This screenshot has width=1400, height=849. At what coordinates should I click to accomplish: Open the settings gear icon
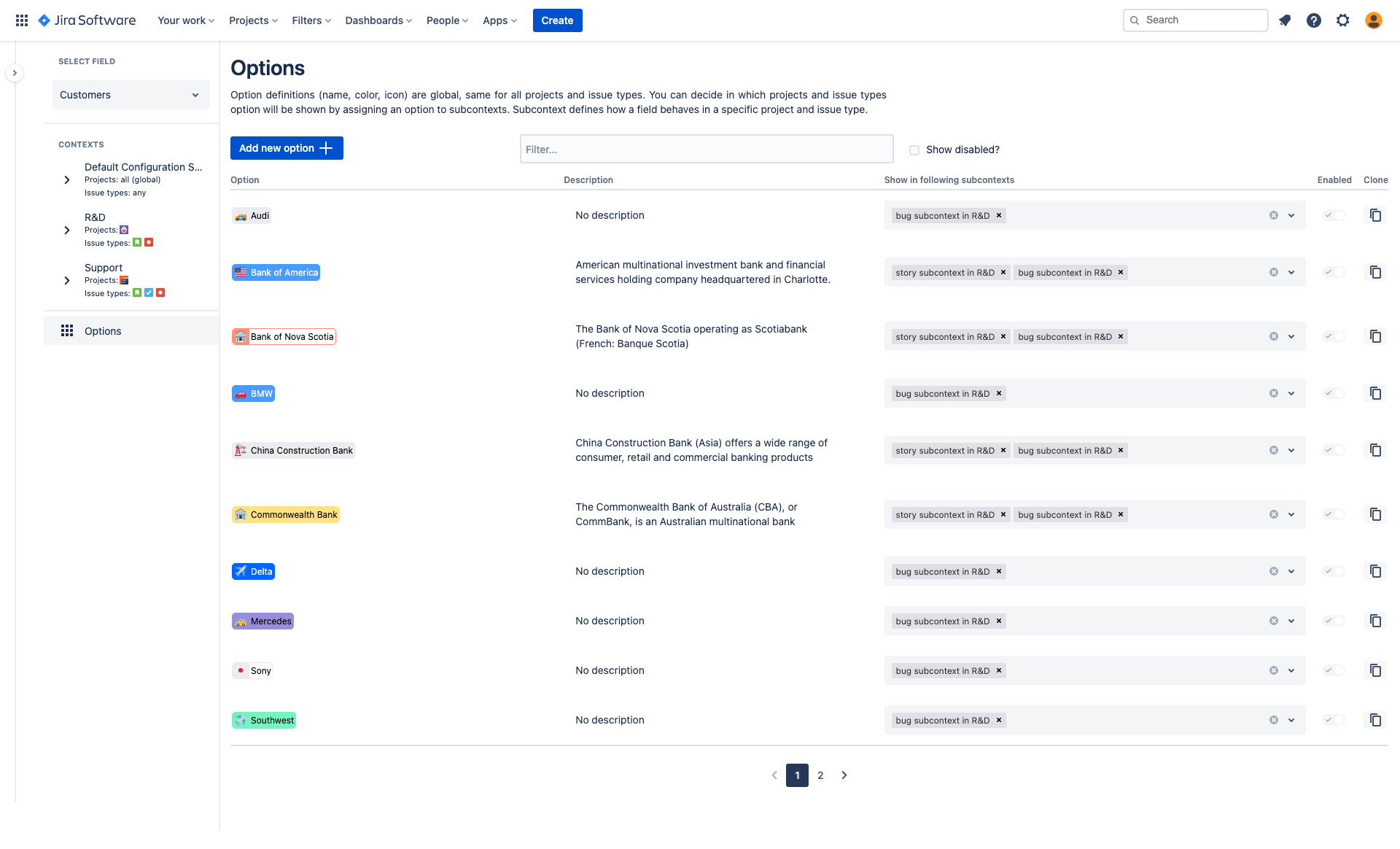(1342, 20)
